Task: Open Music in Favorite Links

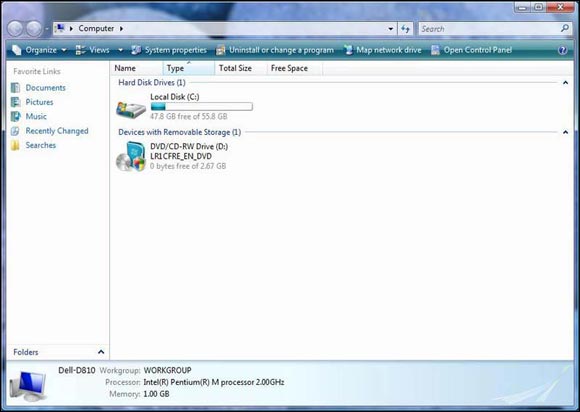Action: [x=36, y=116]
